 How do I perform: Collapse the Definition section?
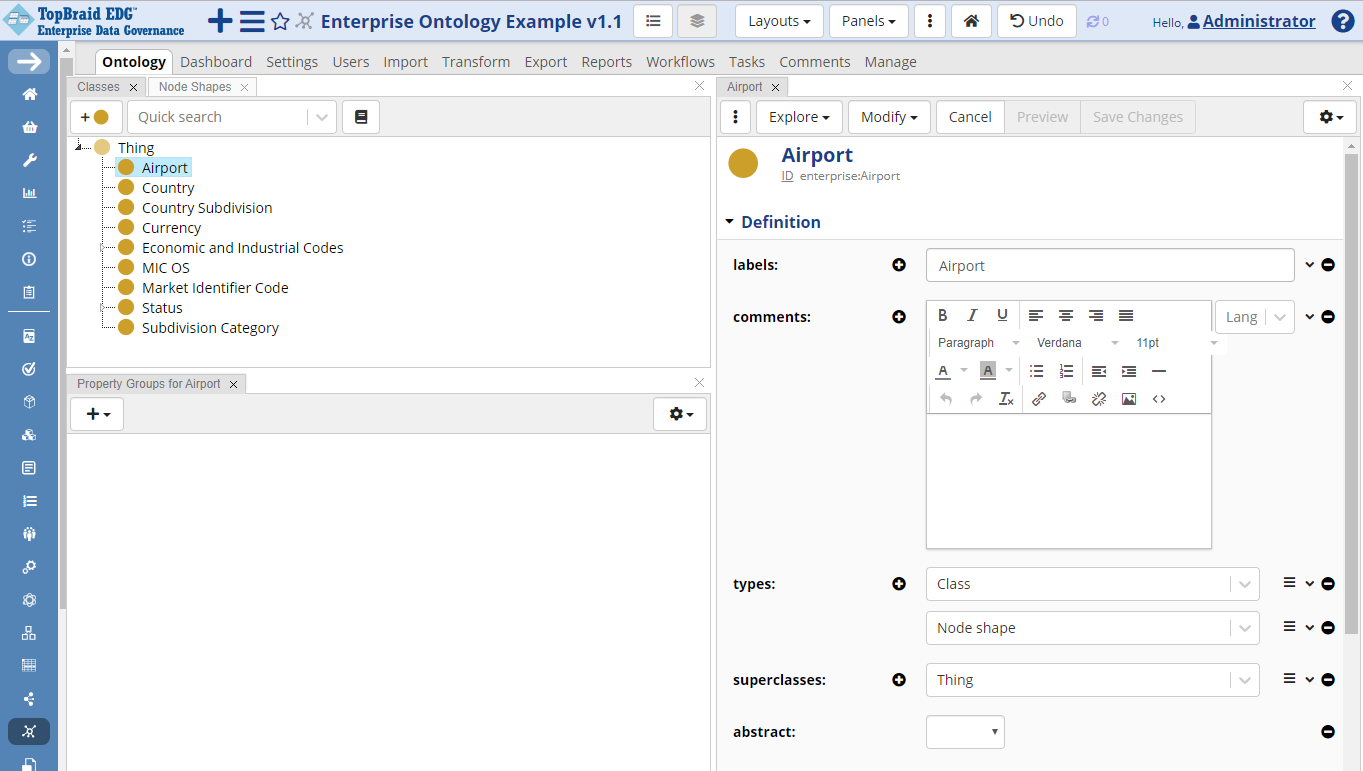click(x=729, y=222)
